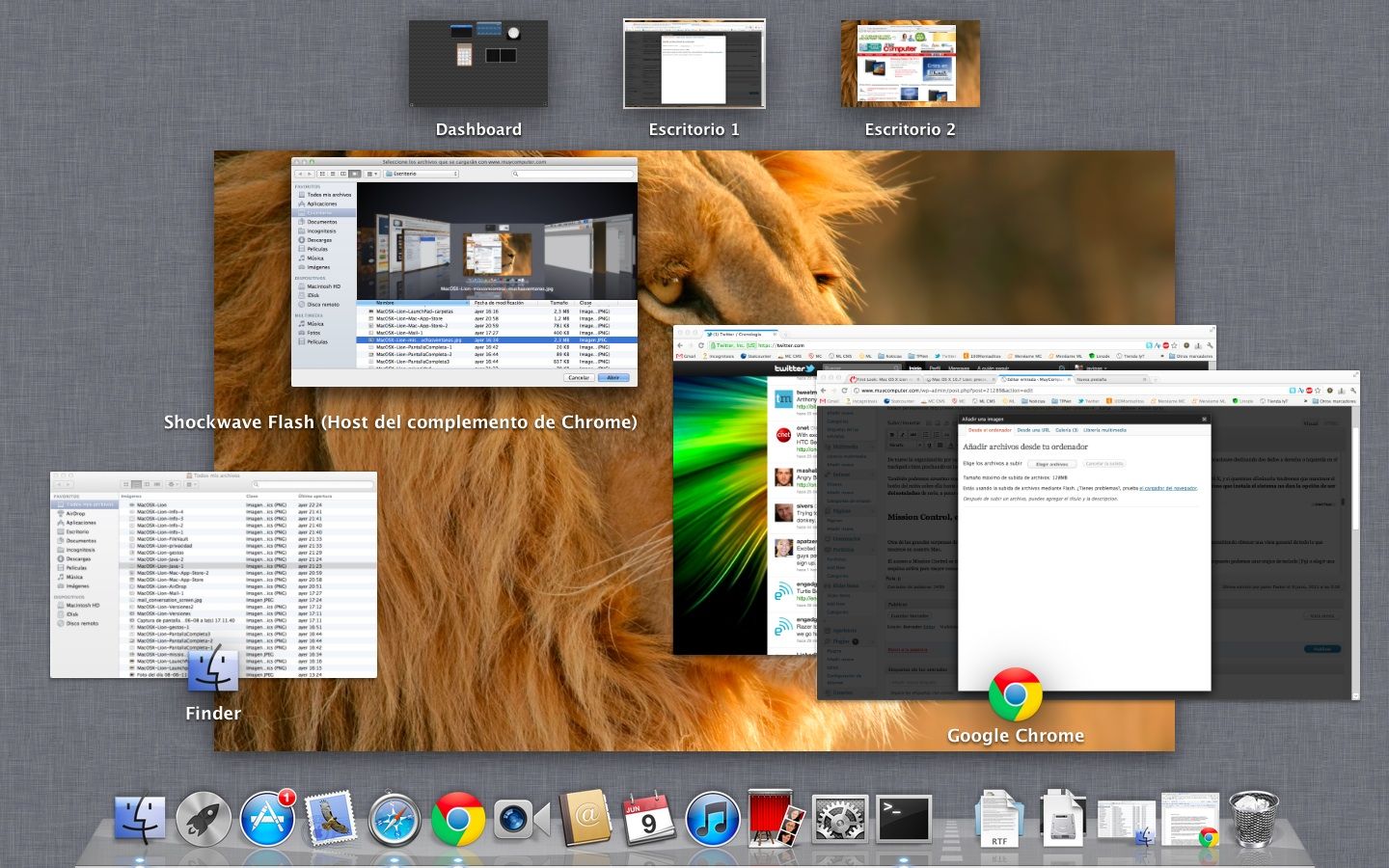Click the large Google Chrome app icon
Screen dimensions: 1389x868
click(x=1015, y=694)
